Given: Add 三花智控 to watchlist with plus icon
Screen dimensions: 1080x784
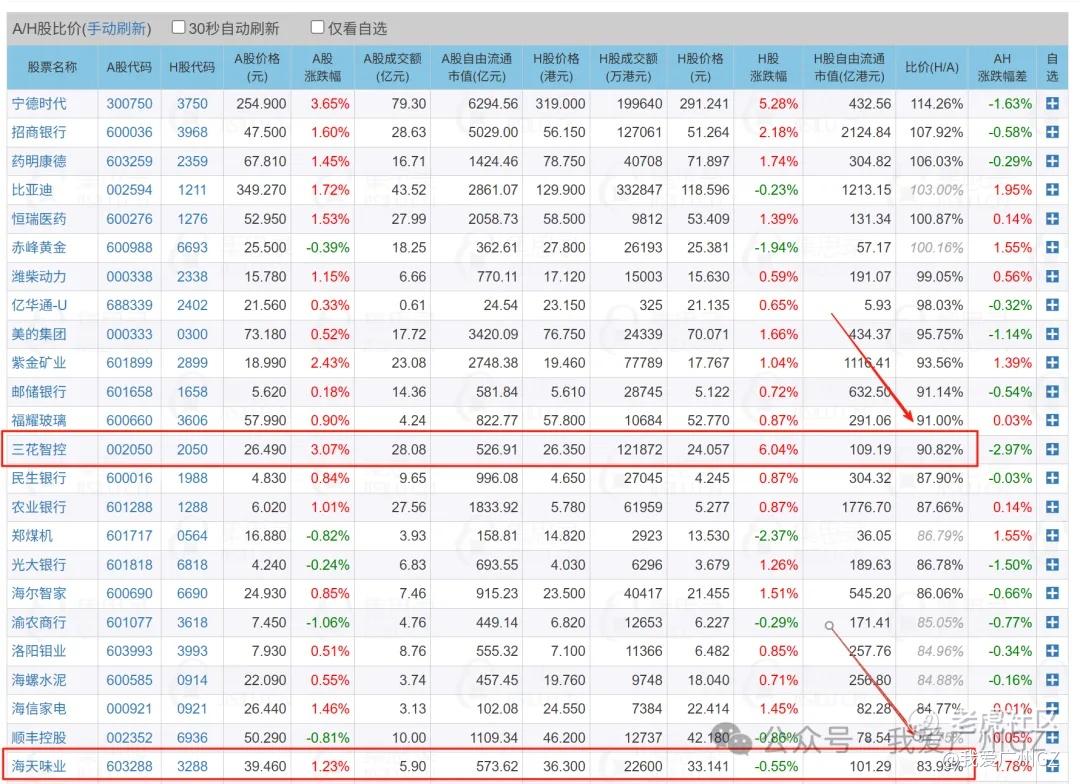Looking at the screenshot, I should [x=1052, y=449].
